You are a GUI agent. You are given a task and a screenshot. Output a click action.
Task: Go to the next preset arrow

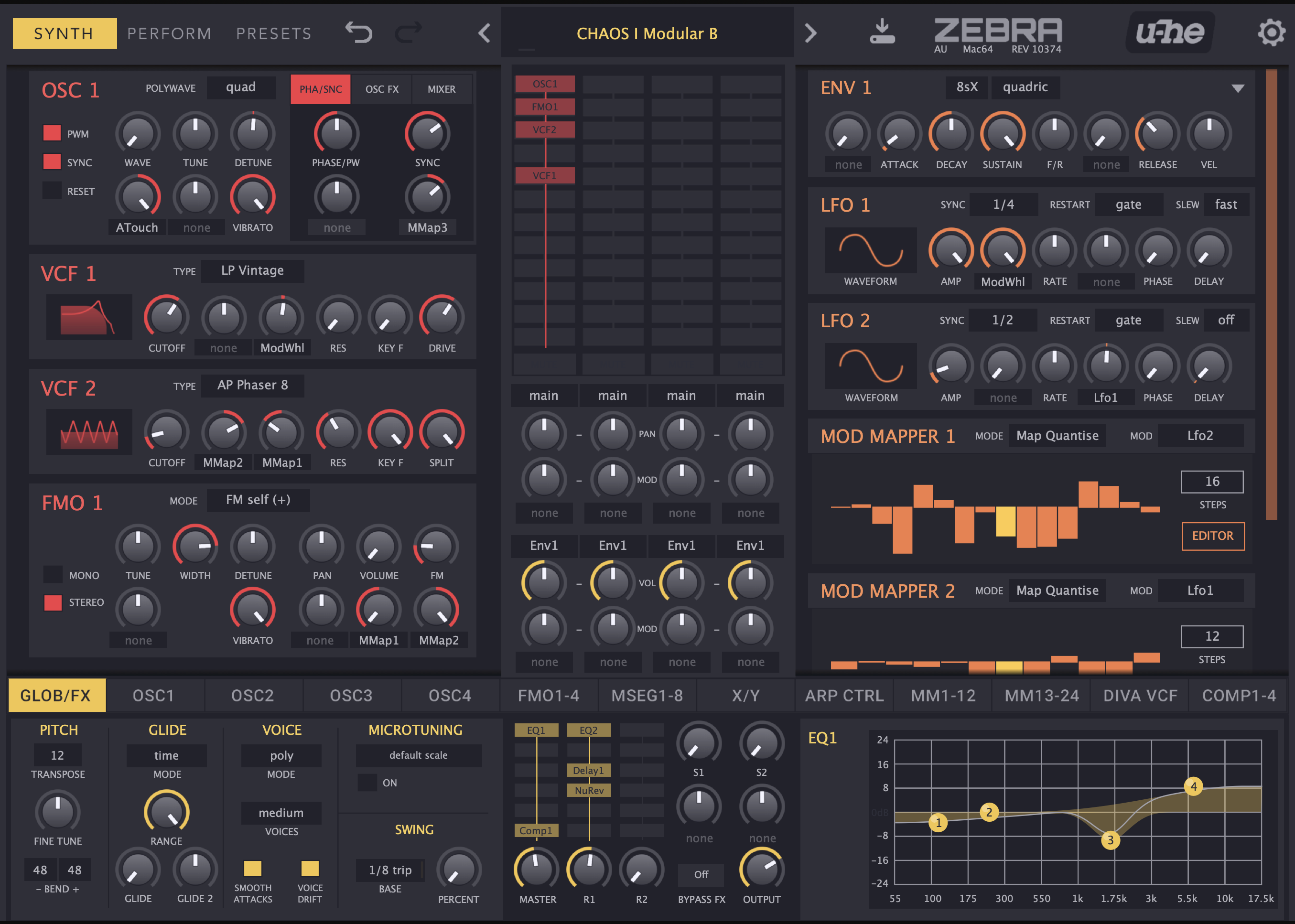click(811, 33)
